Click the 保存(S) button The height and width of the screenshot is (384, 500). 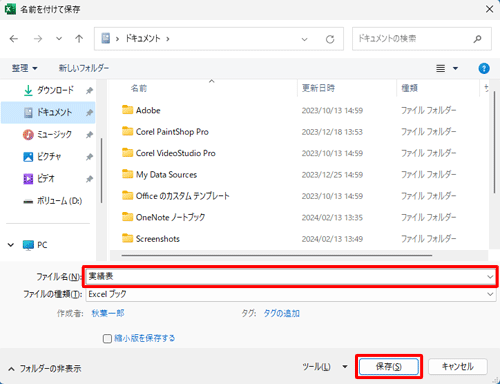tap(389, 367)
